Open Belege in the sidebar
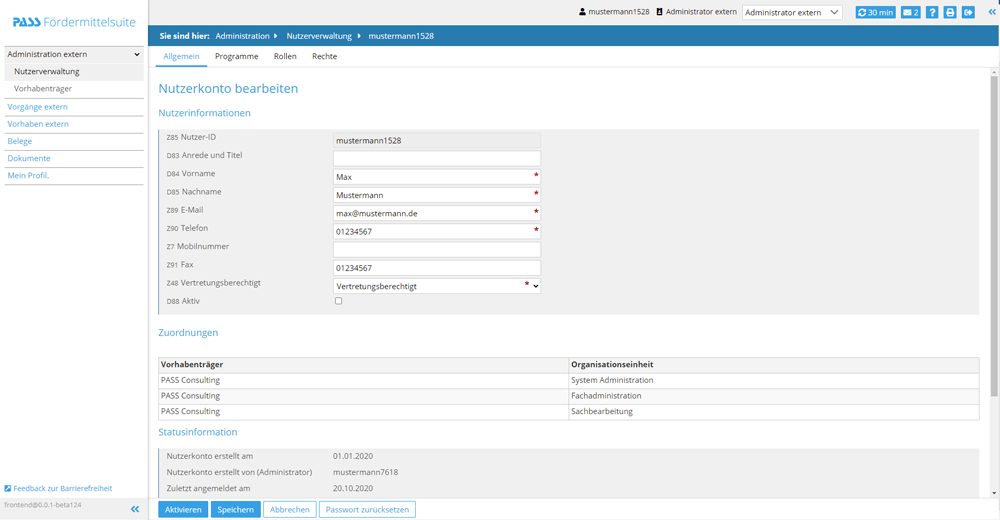 (20, 141)
